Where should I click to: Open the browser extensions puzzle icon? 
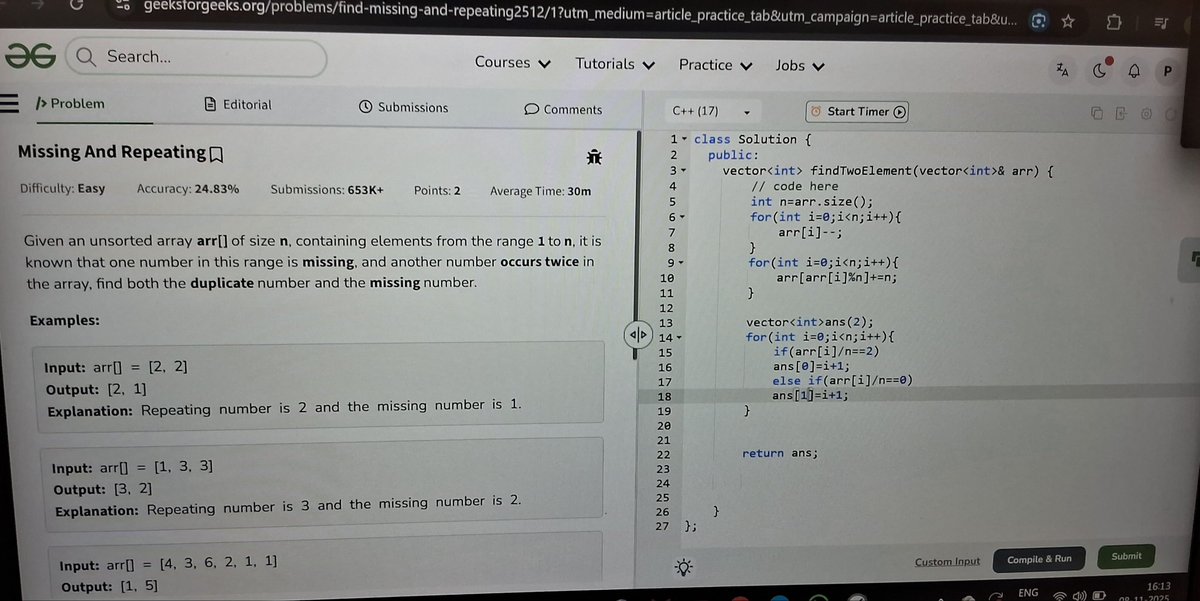tap(1115, 21)
